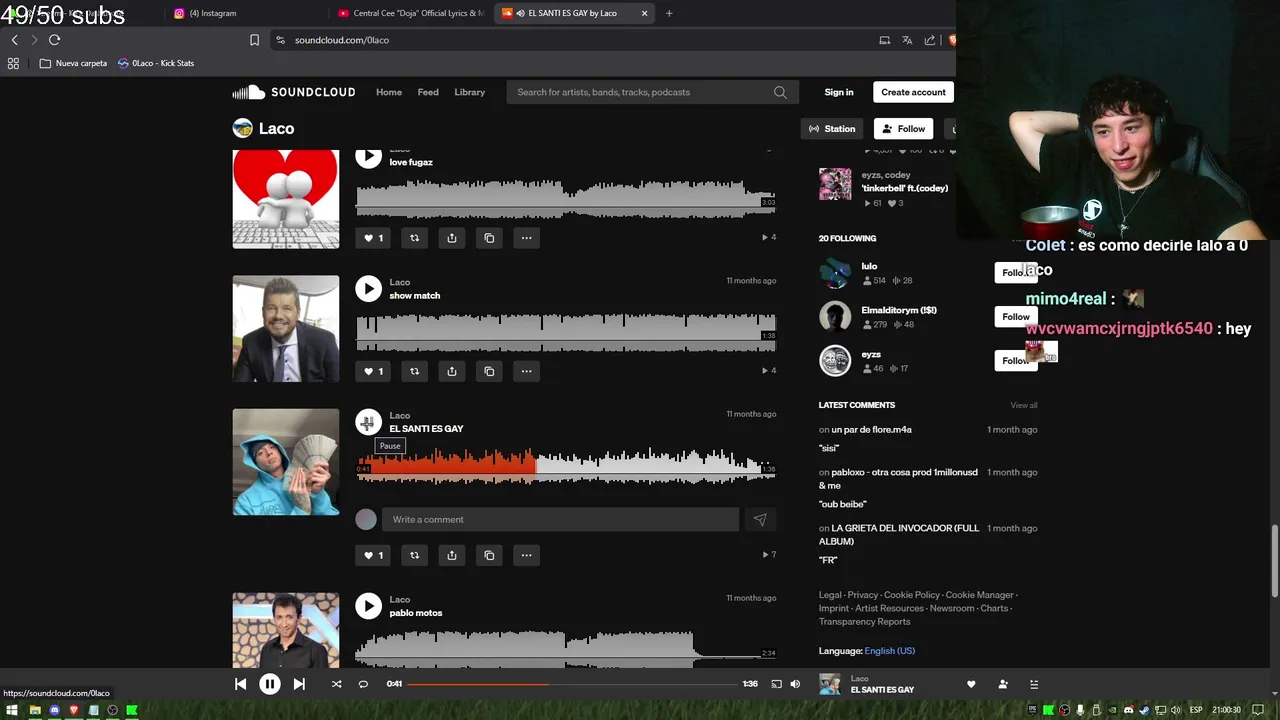Play the show match track
Screen dimensions: 1280x720
[369, 289]
